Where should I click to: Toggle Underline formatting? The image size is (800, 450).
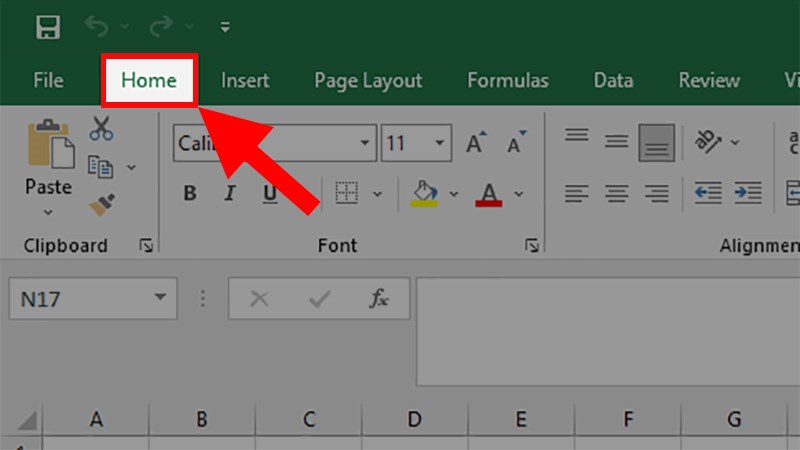pos(269,193)
